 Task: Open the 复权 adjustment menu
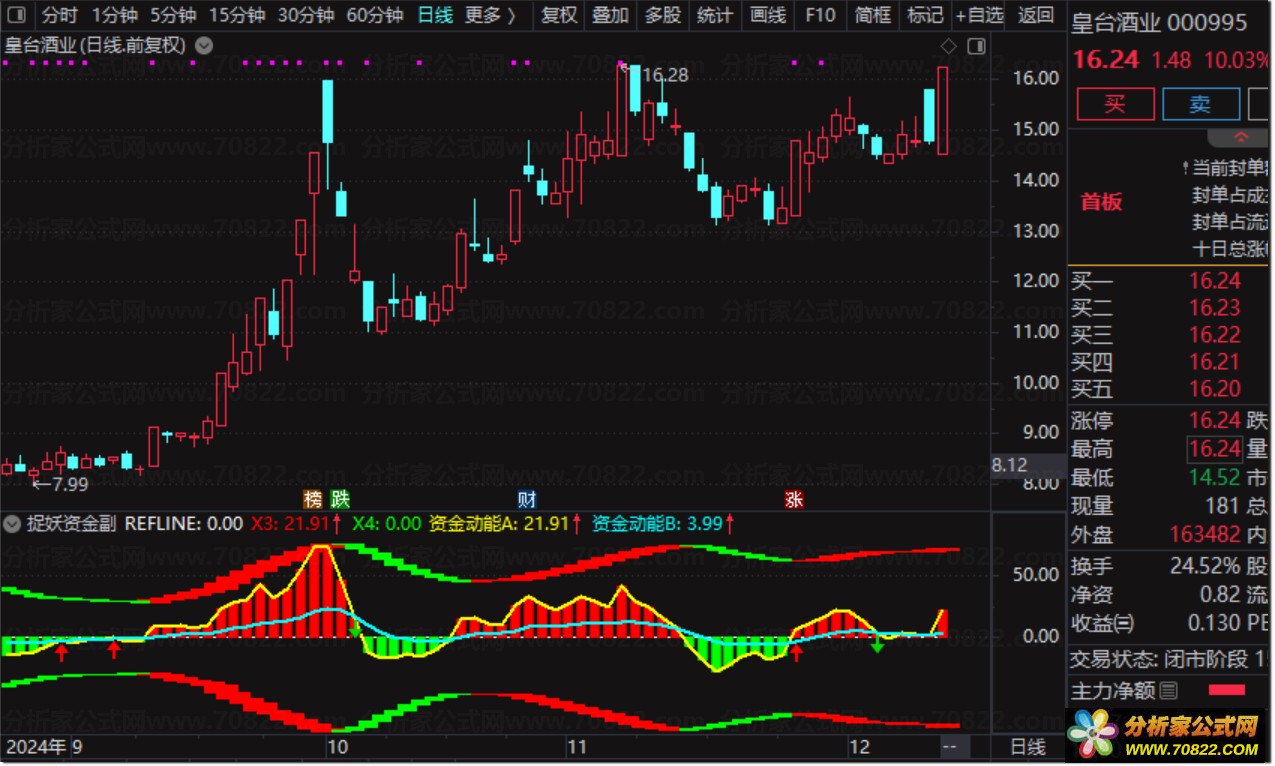pyautogui.click(x=558, y=15)
